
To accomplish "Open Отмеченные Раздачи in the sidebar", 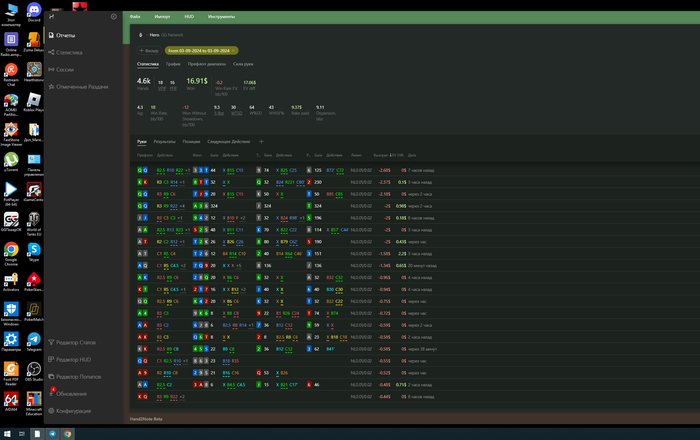I will 78,87.
